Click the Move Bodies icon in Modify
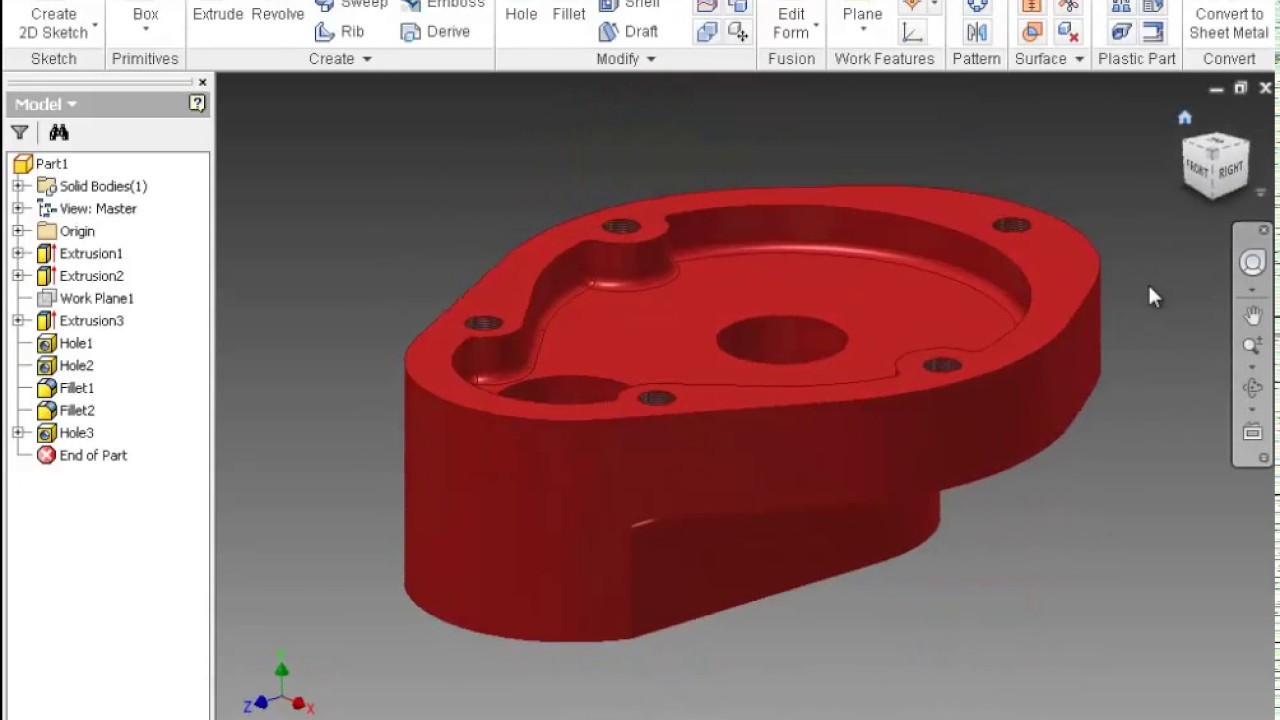1280x720 pixels. 738,32
